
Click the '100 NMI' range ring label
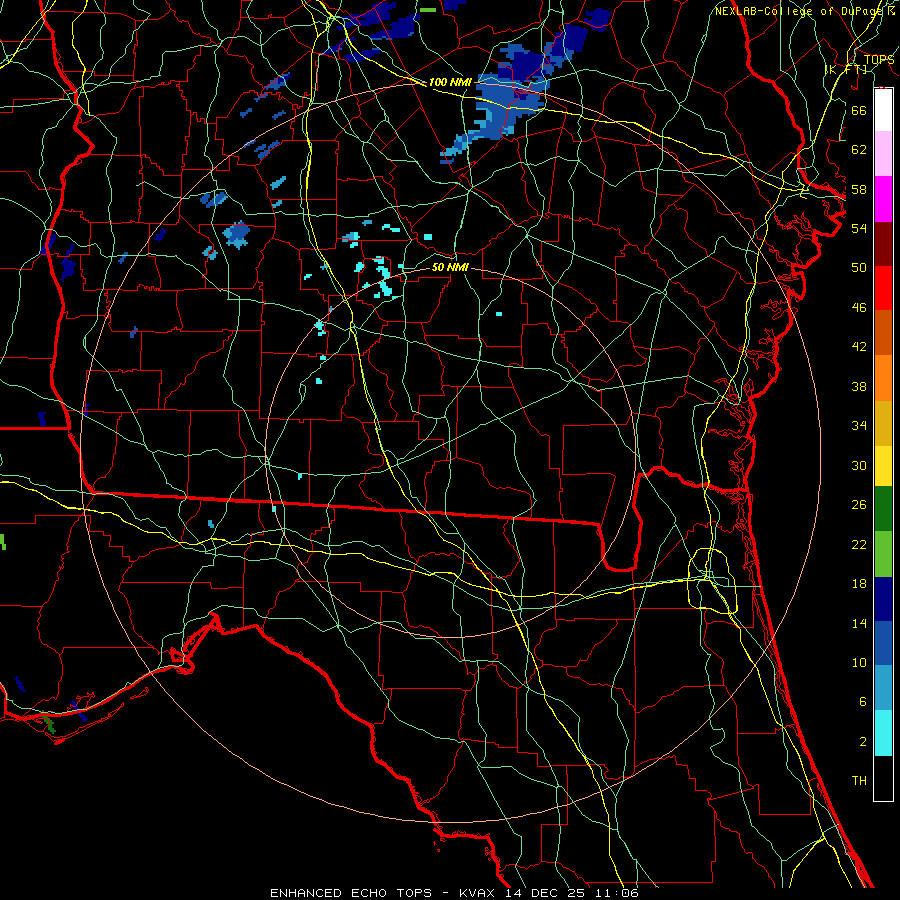(450, 82)
